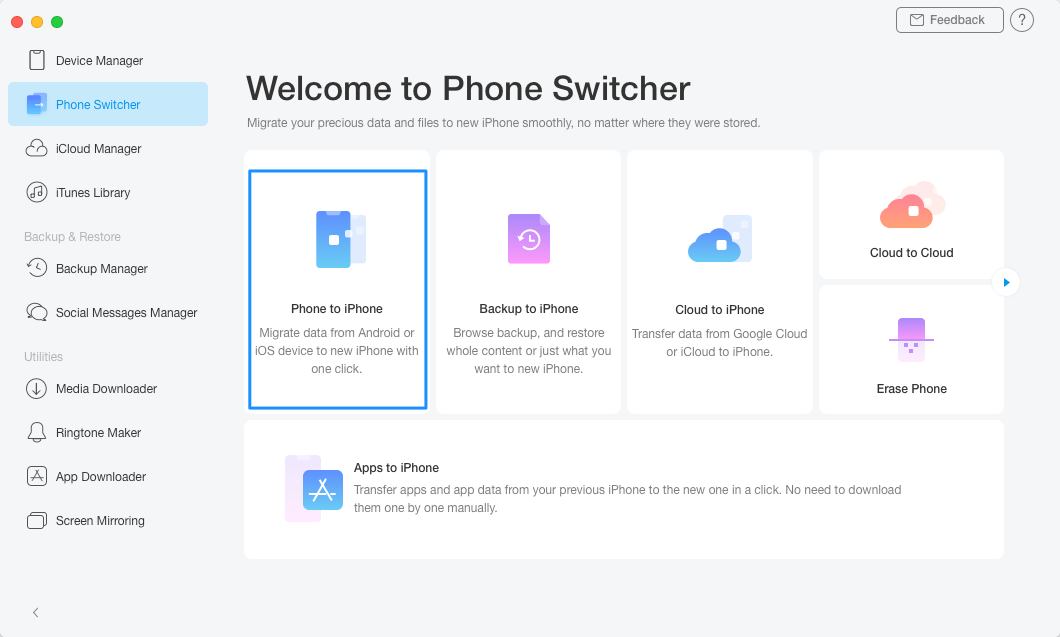
Task: Collapse the sidebar with the left chevron
Action: pos(35,613)
